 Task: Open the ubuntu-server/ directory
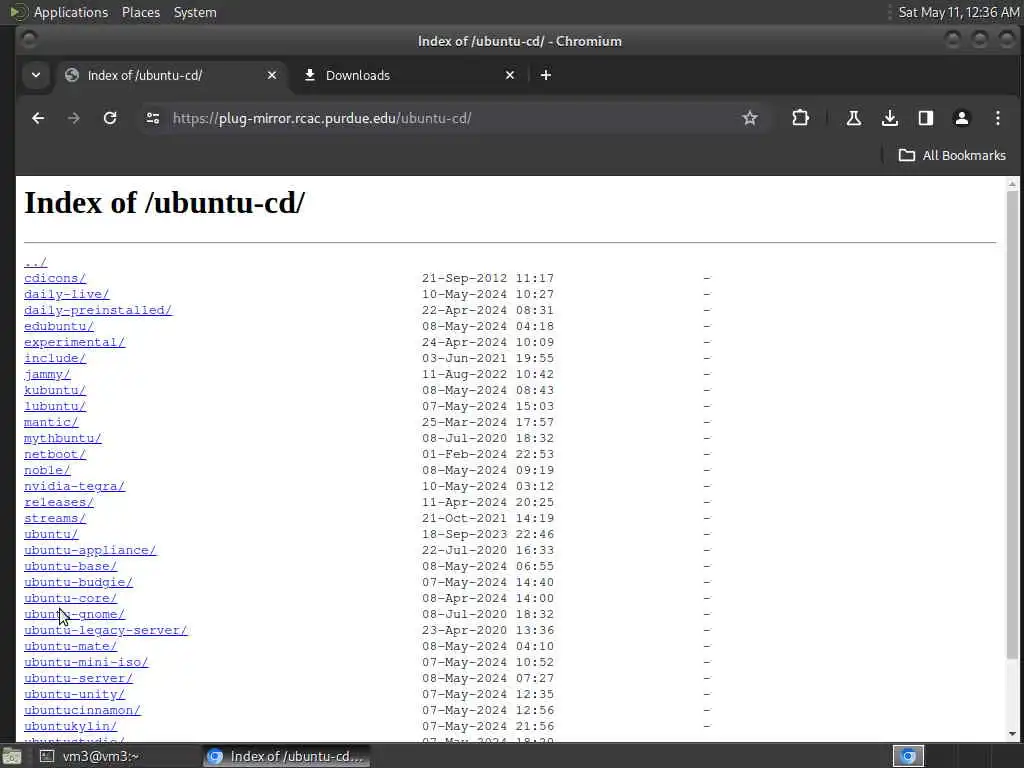coord(78,679)
